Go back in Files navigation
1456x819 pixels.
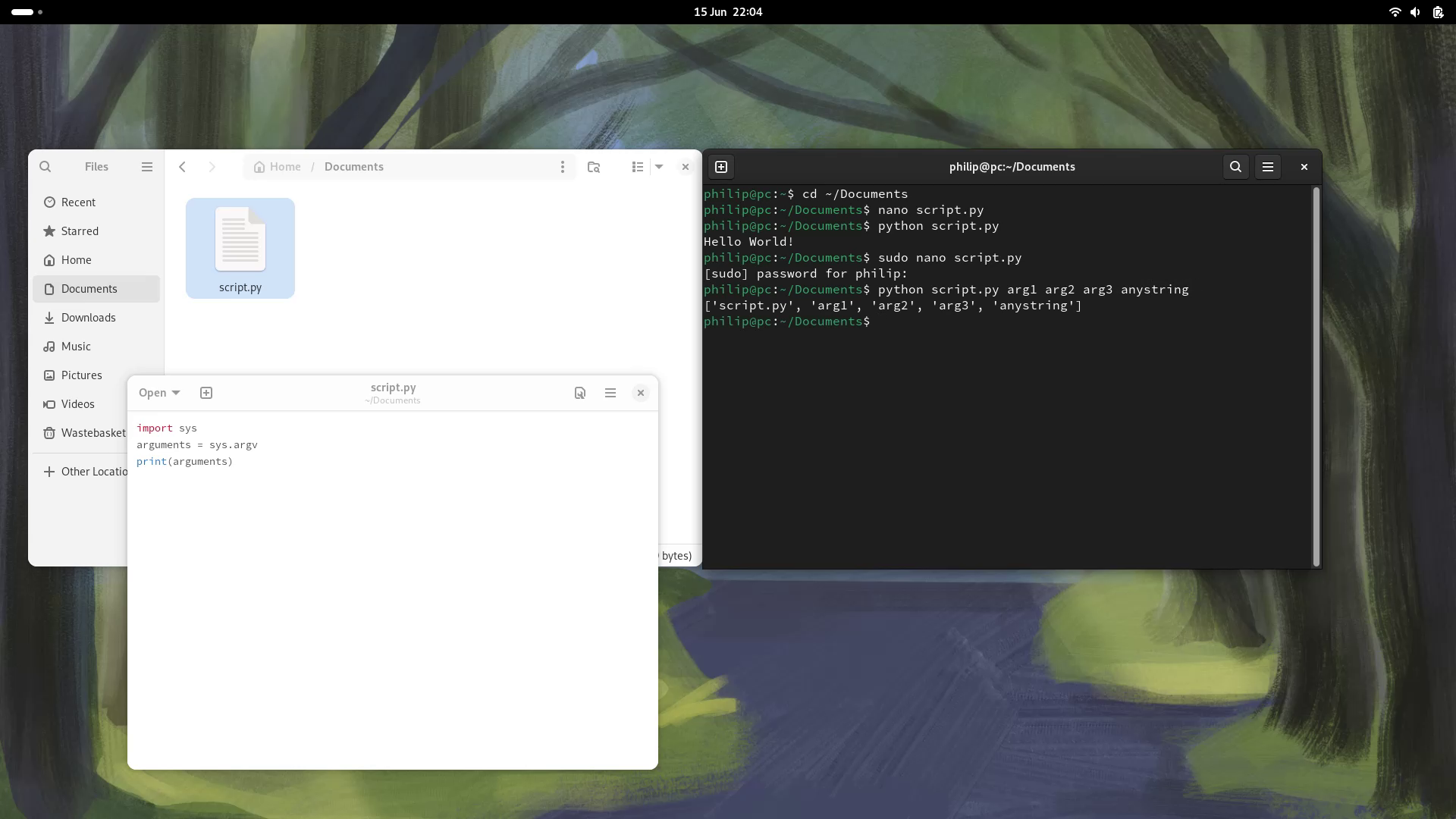[x=182, y=167]
